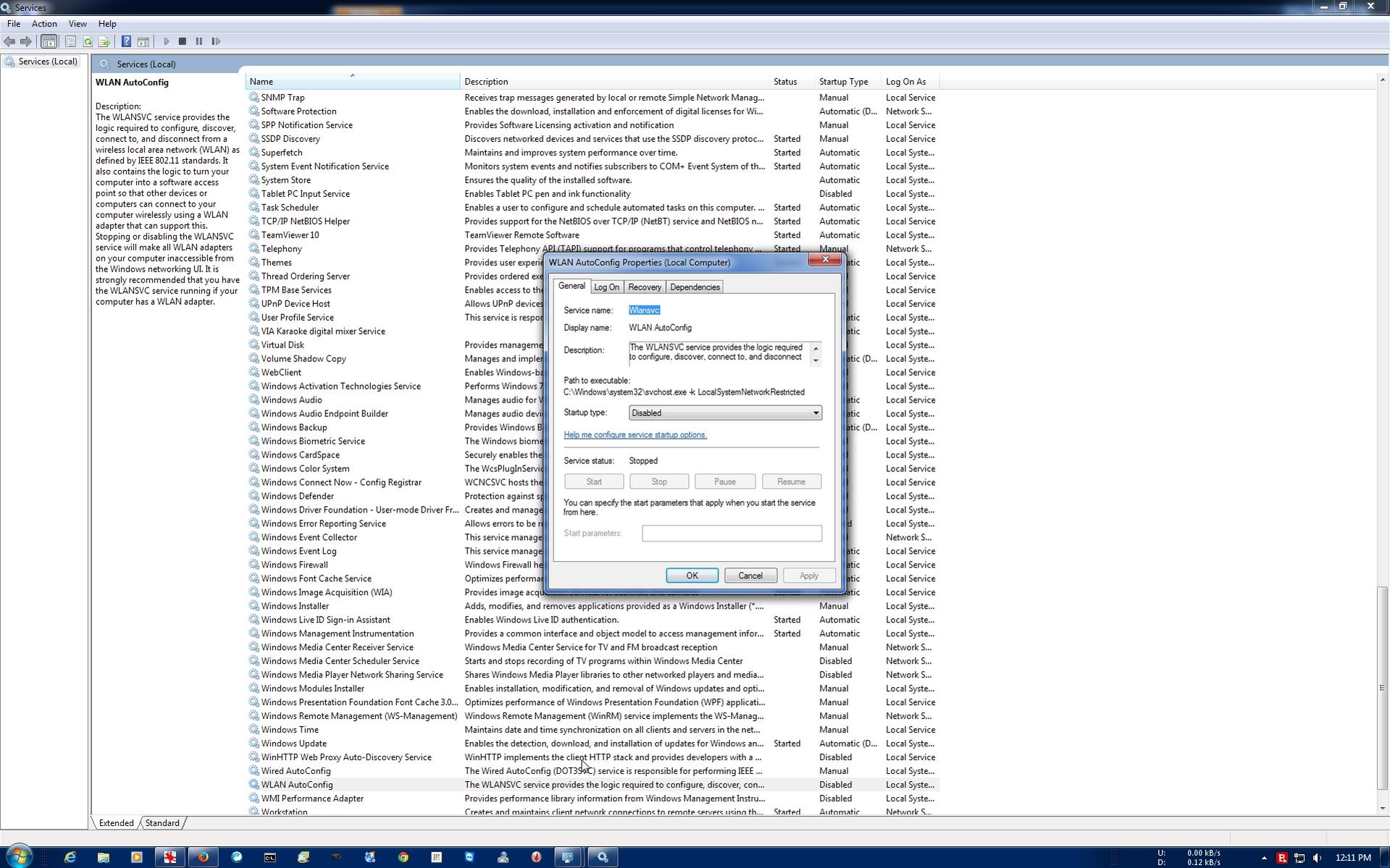Switch to the Standard view tab
The width and height of the screenshot is (1390, 868).
pyautogui.click(x=162, y=823)
